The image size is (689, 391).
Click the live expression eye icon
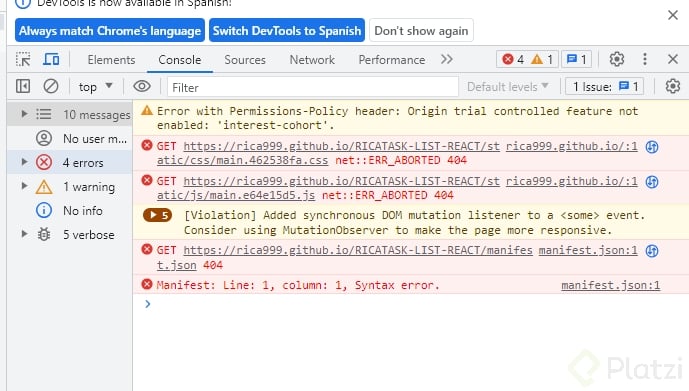[141, 86]
